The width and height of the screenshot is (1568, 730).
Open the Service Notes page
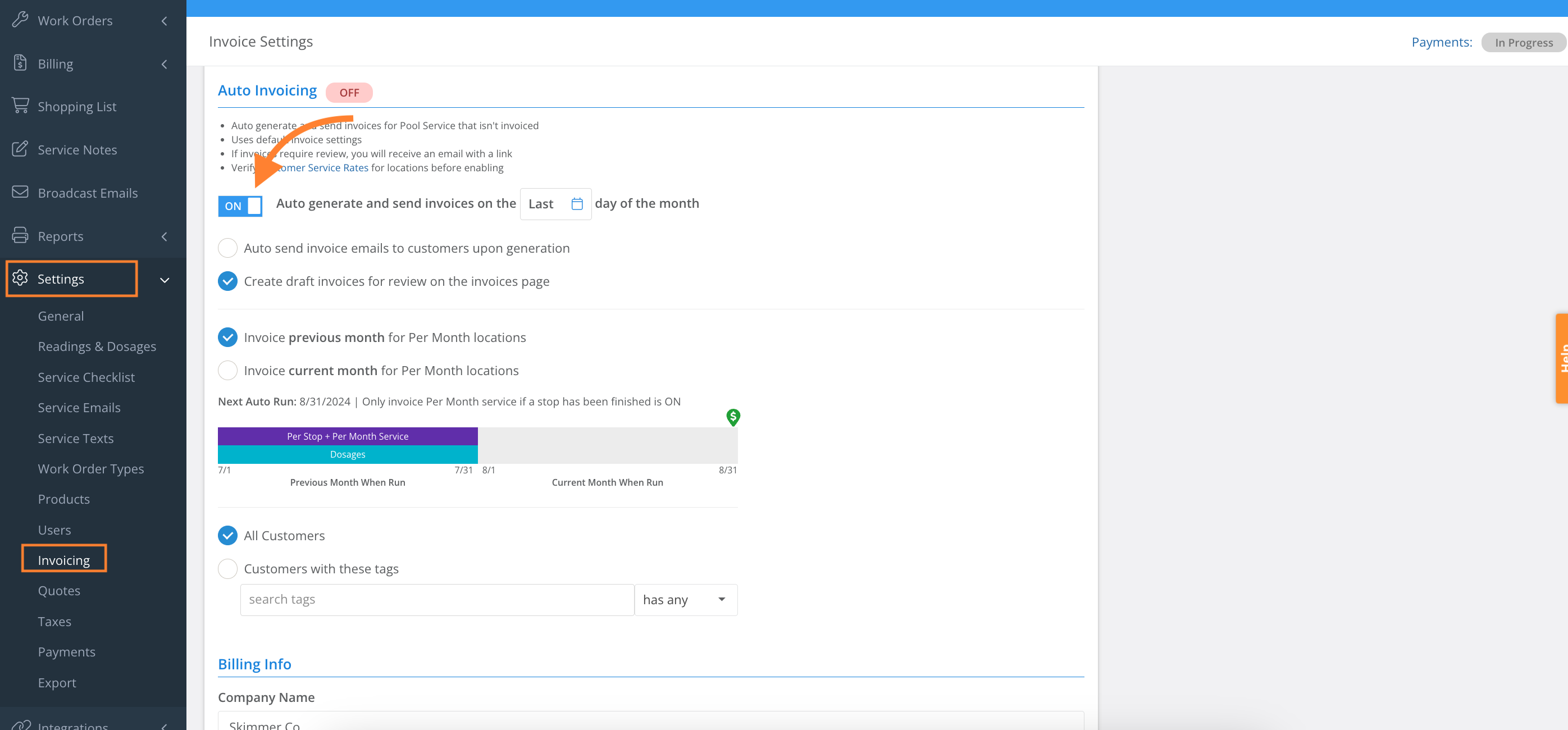point(78,150)
